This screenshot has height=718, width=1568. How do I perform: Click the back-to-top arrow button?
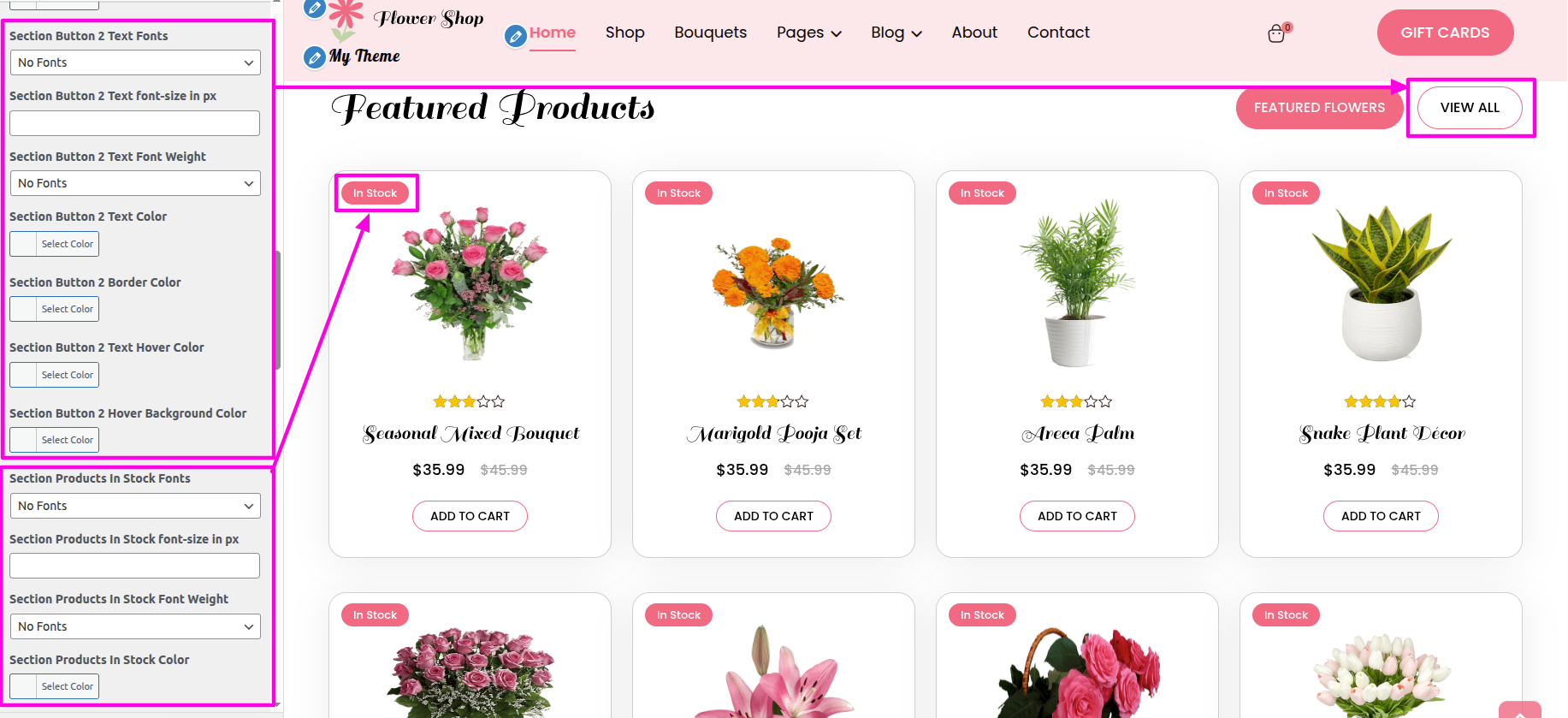click(1520, 710)
